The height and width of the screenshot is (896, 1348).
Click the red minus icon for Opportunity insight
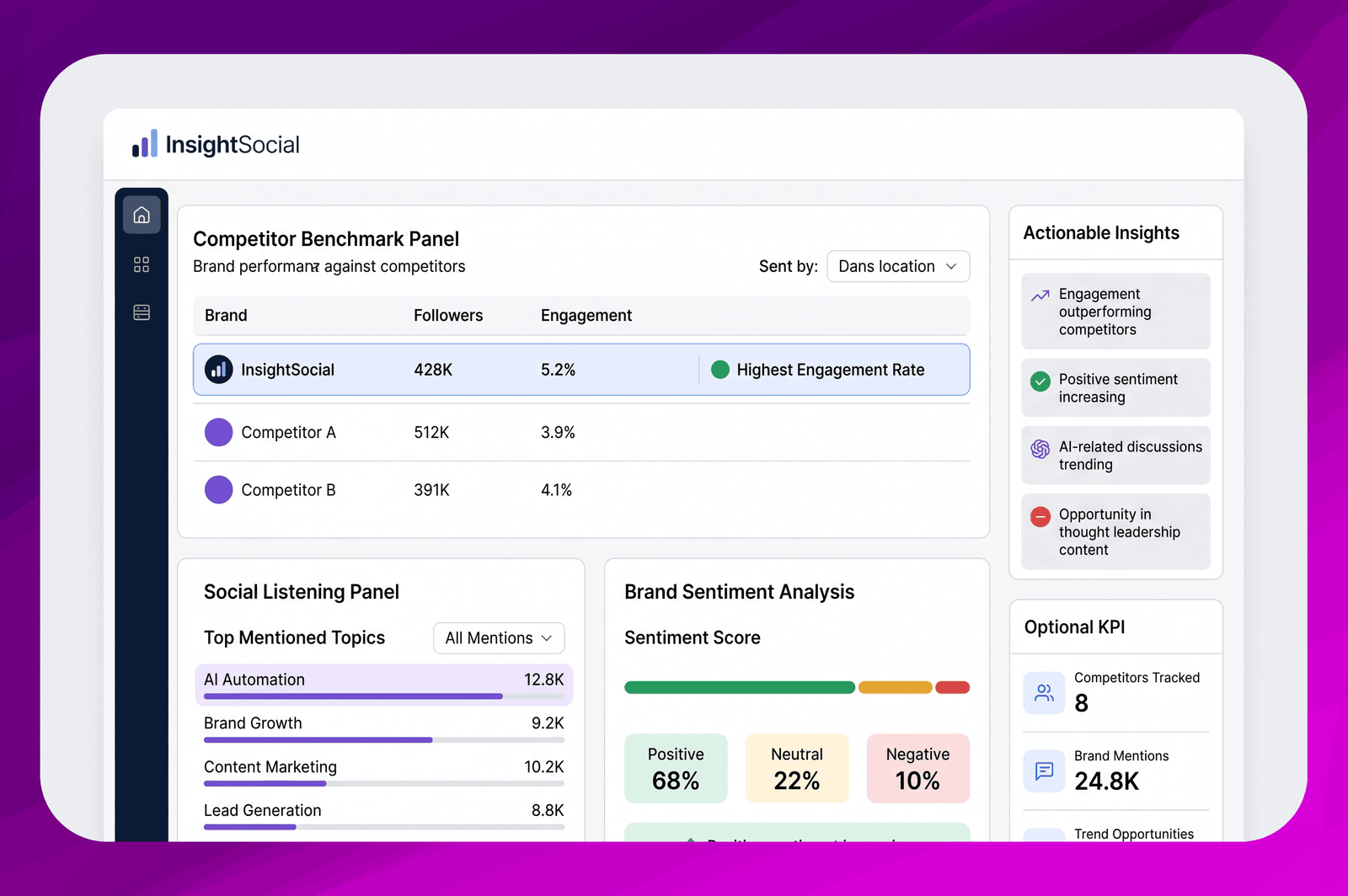[1040, 516]
